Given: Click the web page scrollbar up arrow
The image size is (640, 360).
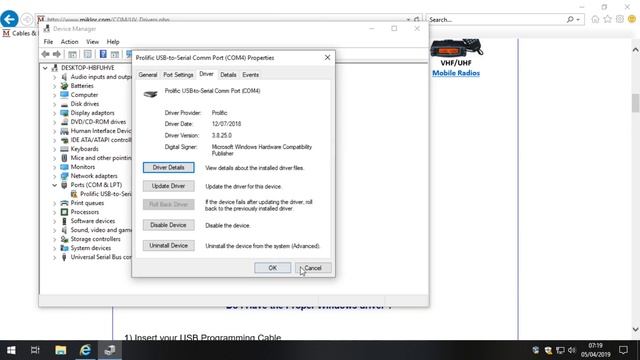Looking at the screenshot, I should click(635, 50).
